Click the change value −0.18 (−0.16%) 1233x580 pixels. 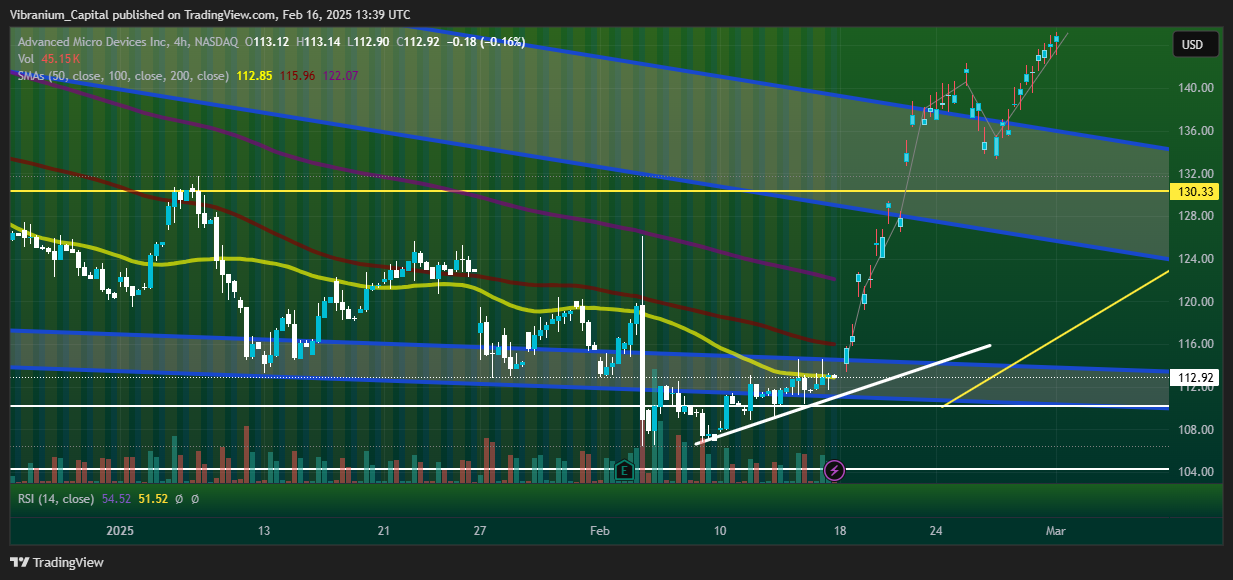click(x=487, y=42)
